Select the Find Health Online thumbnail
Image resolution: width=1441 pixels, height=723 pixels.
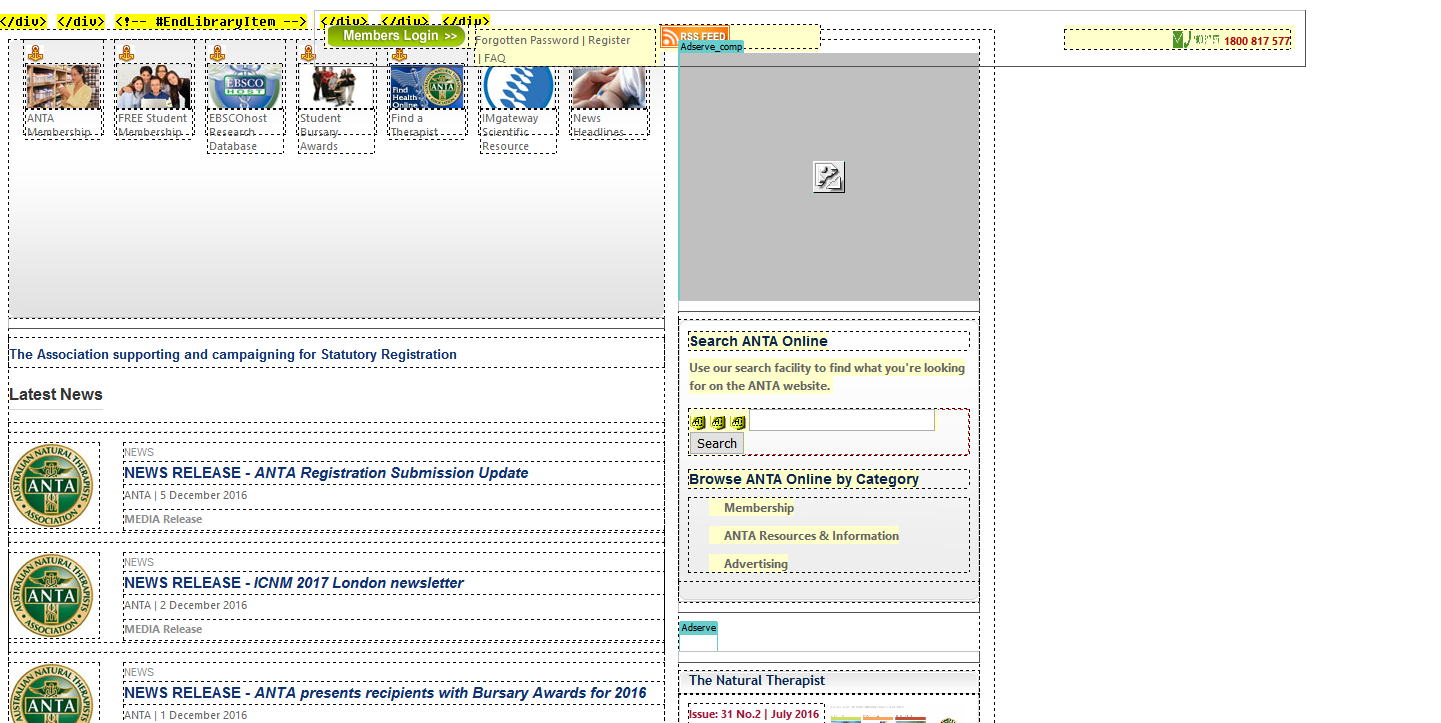[x=427, y=86]
